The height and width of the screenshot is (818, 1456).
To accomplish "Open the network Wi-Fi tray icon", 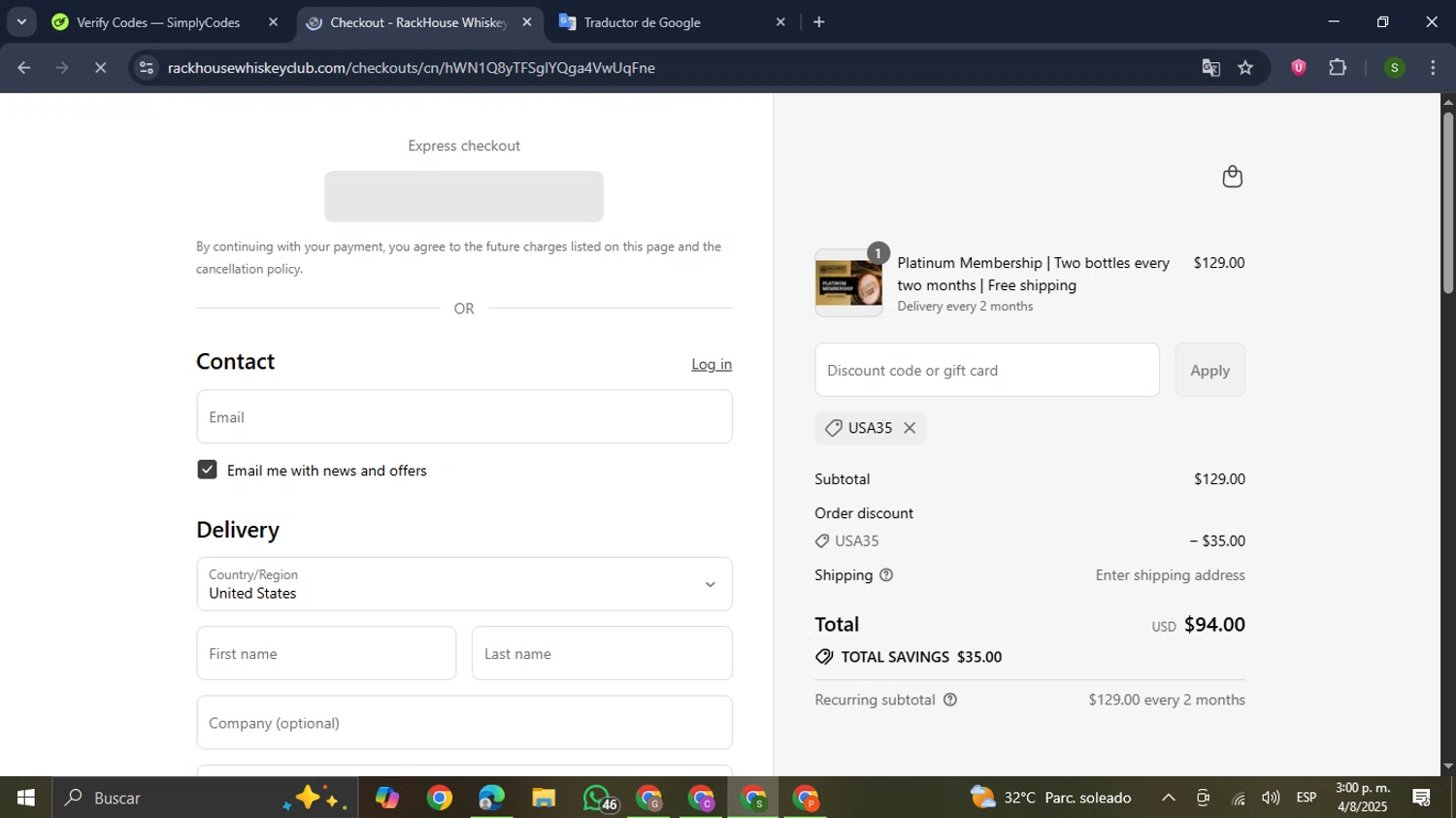I will pos(1238,798).
